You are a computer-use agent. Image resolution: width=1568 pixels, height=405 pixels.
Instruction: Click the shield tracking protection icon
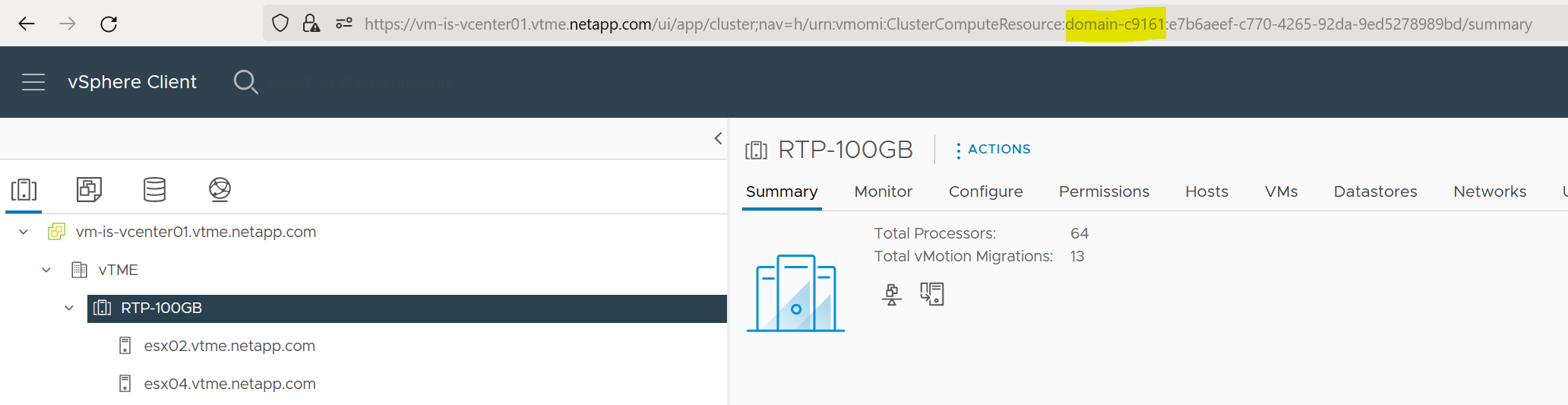coord(280,24)
